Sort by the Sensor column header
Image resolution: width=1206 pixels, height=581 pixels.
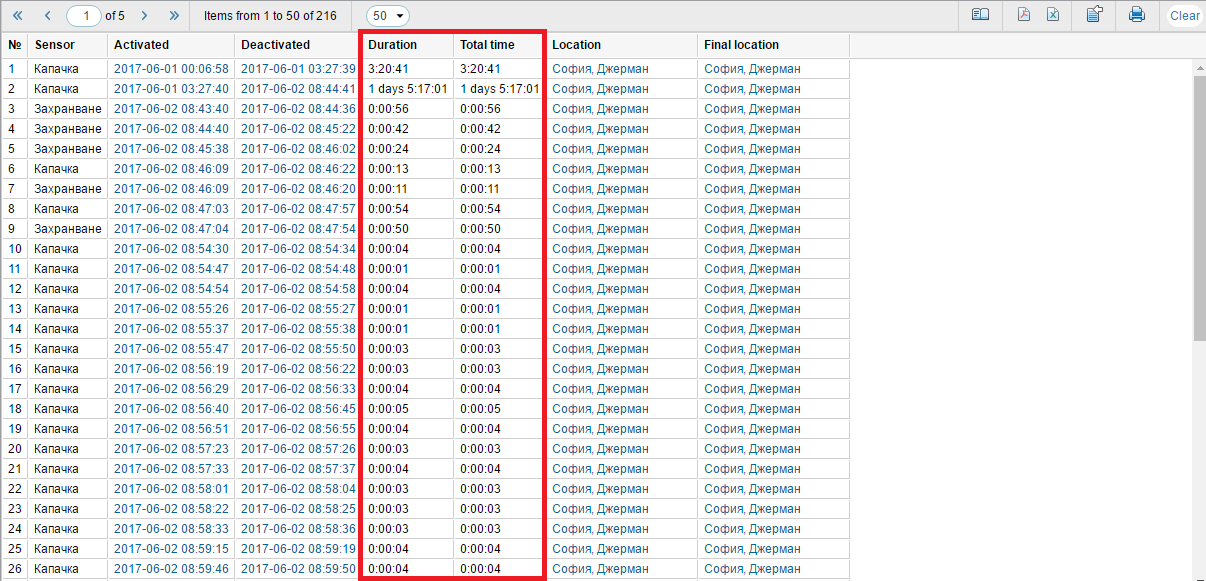(x=55, y=45)
